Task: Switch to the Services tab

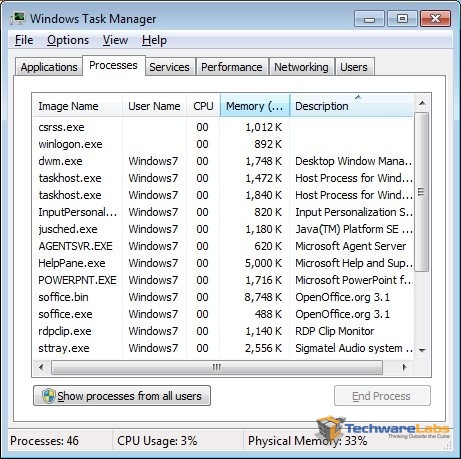Action: (x=169, y=67)
